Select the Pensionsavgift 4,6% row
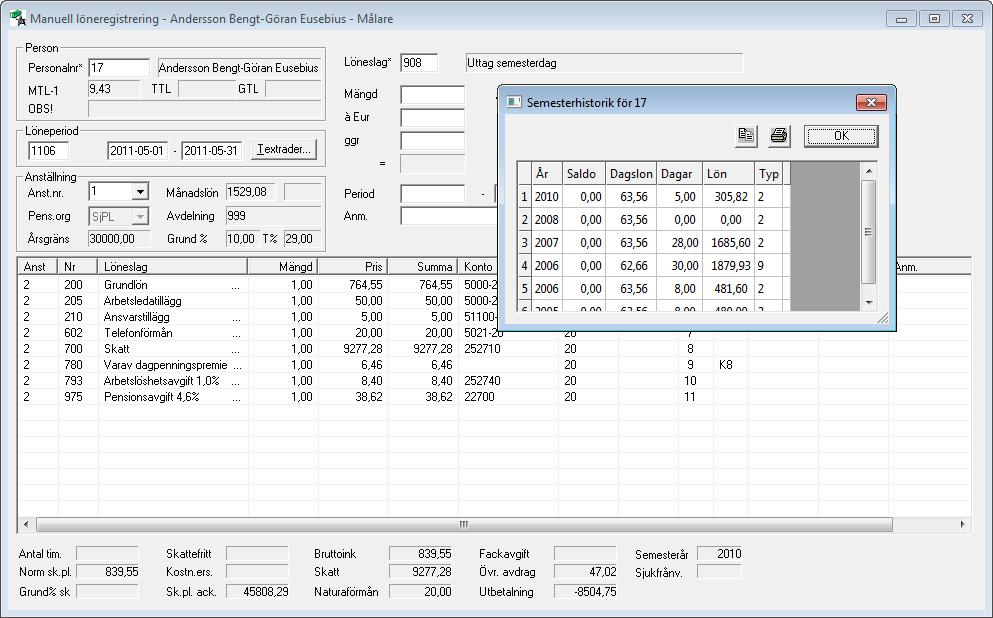Image resolution: width=993 pixels, height=618 pixels. coord(494,397)
